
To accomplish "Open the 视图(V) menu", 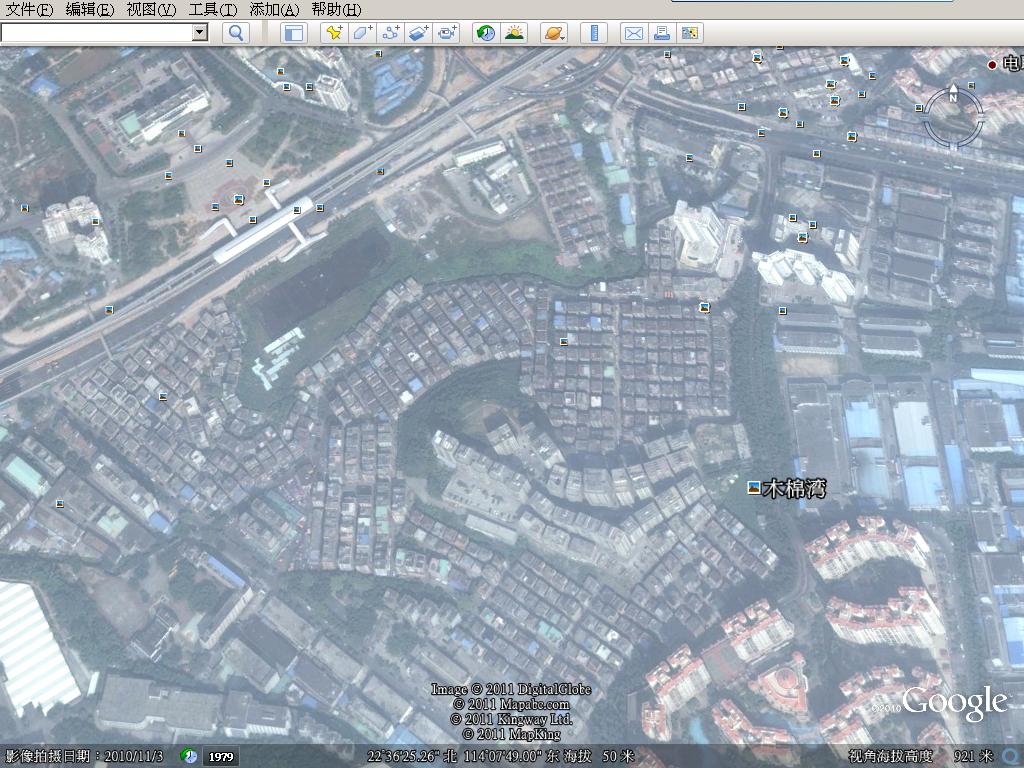I will pos(151,10).
